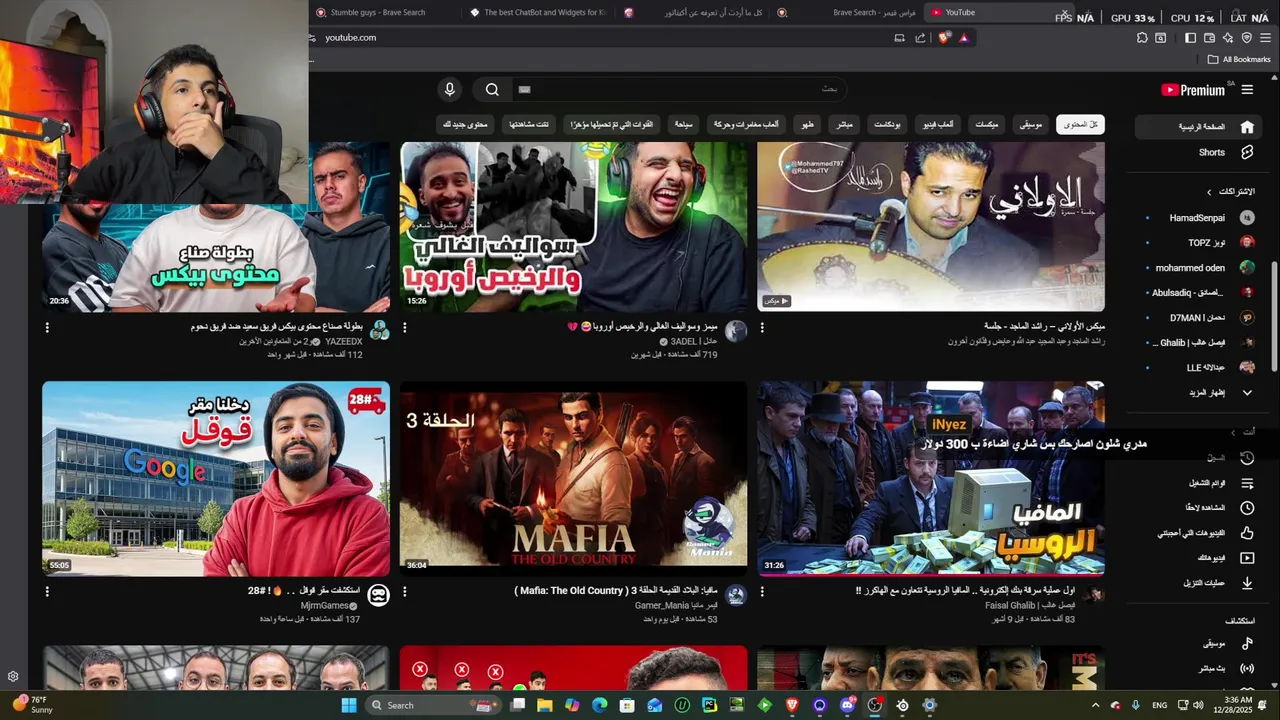Image resolution: width=1280 pixels, height=720 pixels.
Task: Open the MAFIA Old Country video thumbnail
Action: point(573,478)
